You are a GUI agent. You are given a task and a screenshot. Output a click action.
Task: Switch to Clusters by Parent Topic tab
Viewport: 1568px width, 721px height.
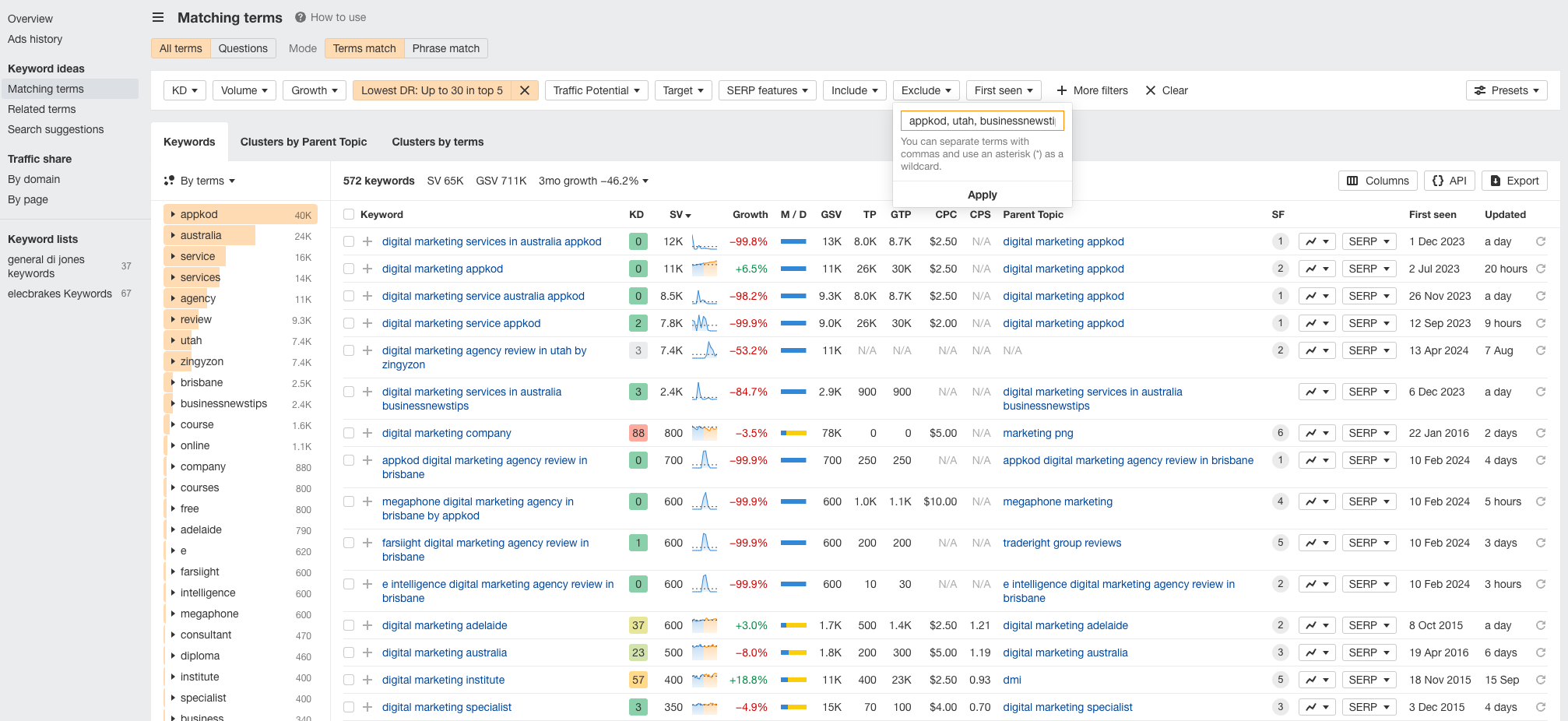303,142
